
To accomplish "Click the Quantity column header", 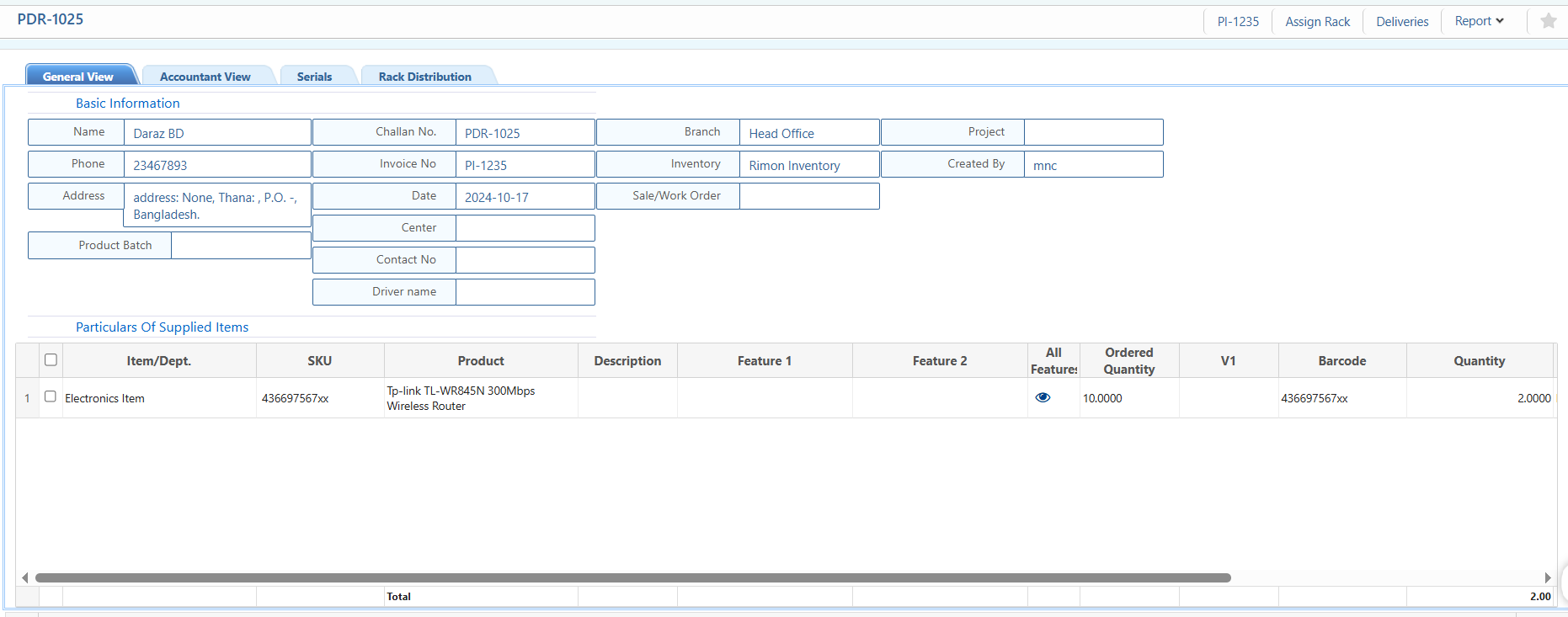I will click(x=1480, y=360).
